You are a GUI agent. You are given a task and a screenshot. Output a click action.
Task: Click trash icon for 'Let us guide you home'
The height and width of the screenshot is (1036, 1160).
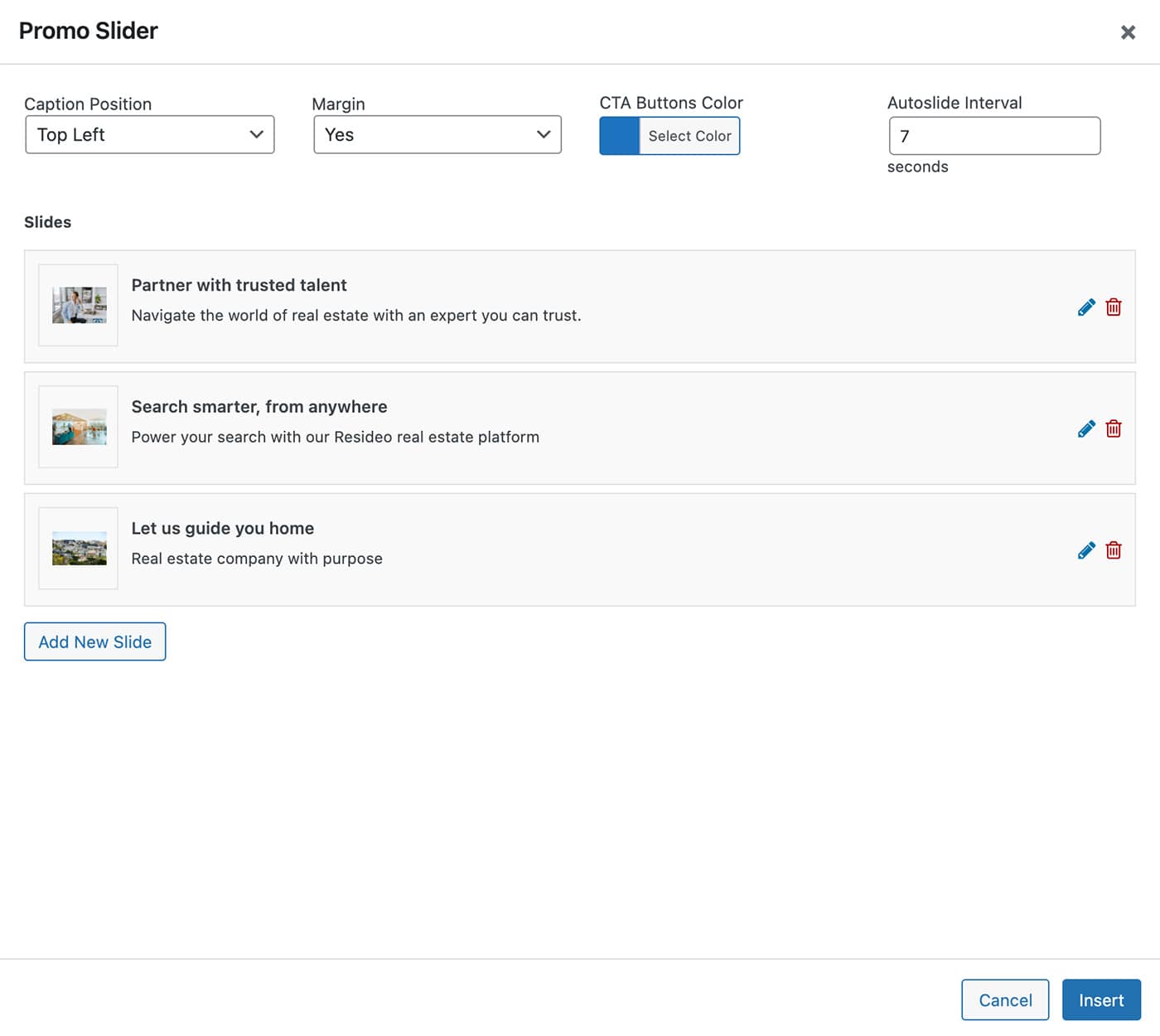1114,550
